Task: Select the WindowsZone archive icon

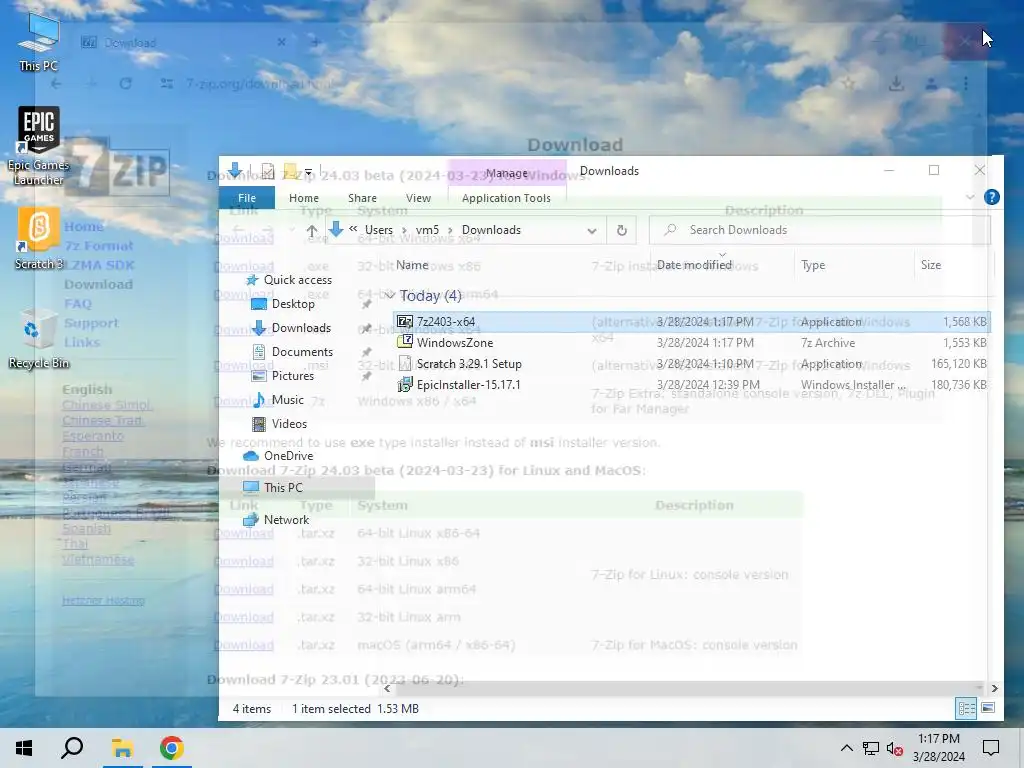Action: [x=405, y=343]
